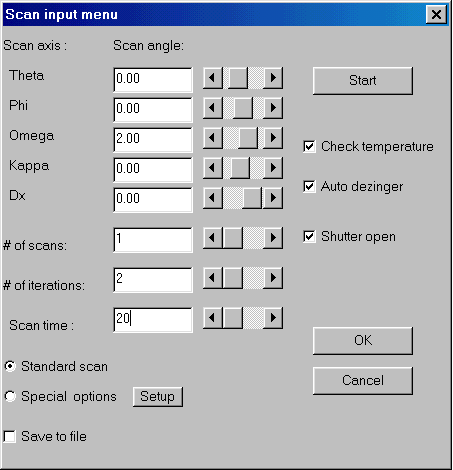Increase iterations with right arrow
Image resolution: width=453 pixels, height=470 pixels.
(x=273, y=278)
